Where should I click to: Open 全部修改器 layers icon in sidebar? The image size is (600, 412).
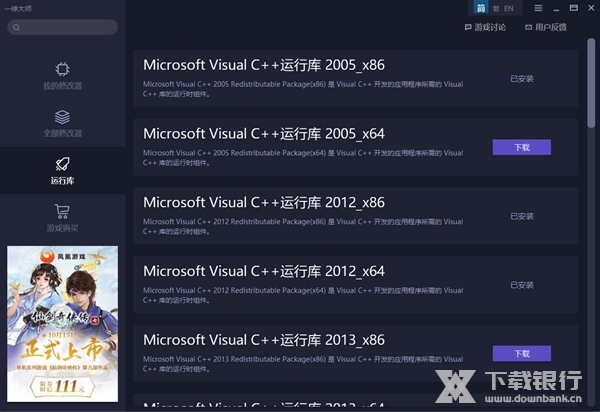click(x=62, y=116)
